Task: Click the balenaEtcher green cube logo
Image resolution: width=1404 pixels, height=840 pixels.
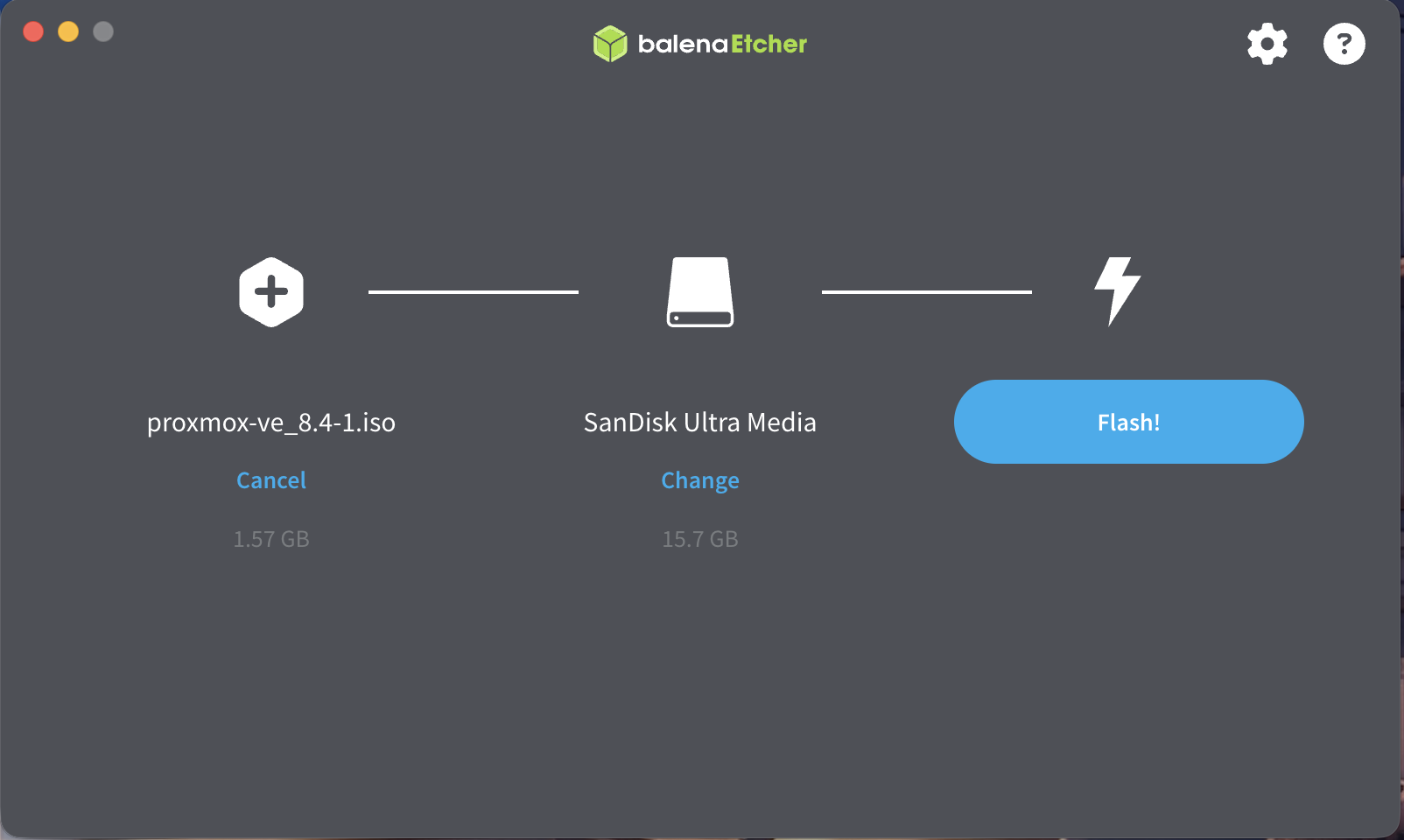Action: (x=610, y=44)
